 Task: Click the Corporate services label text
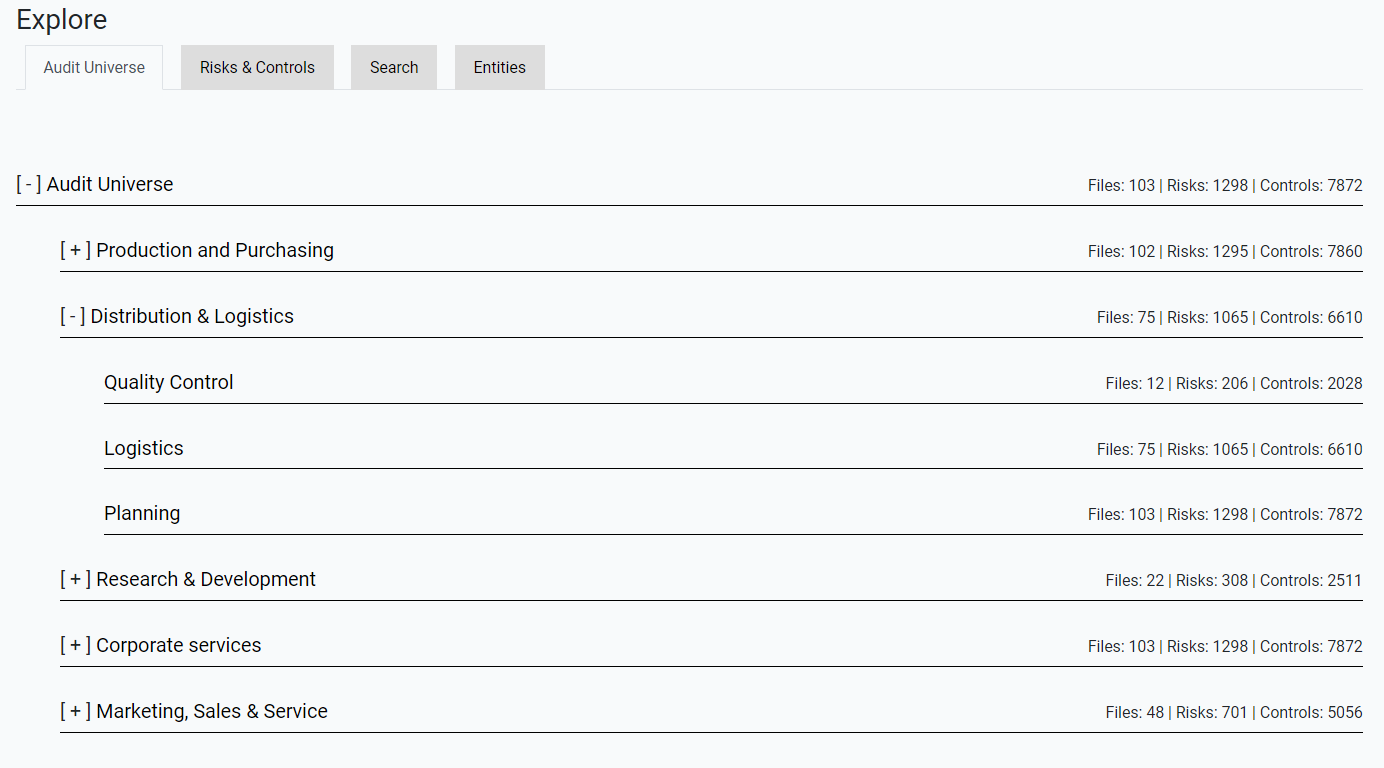(x=179, y=646)
